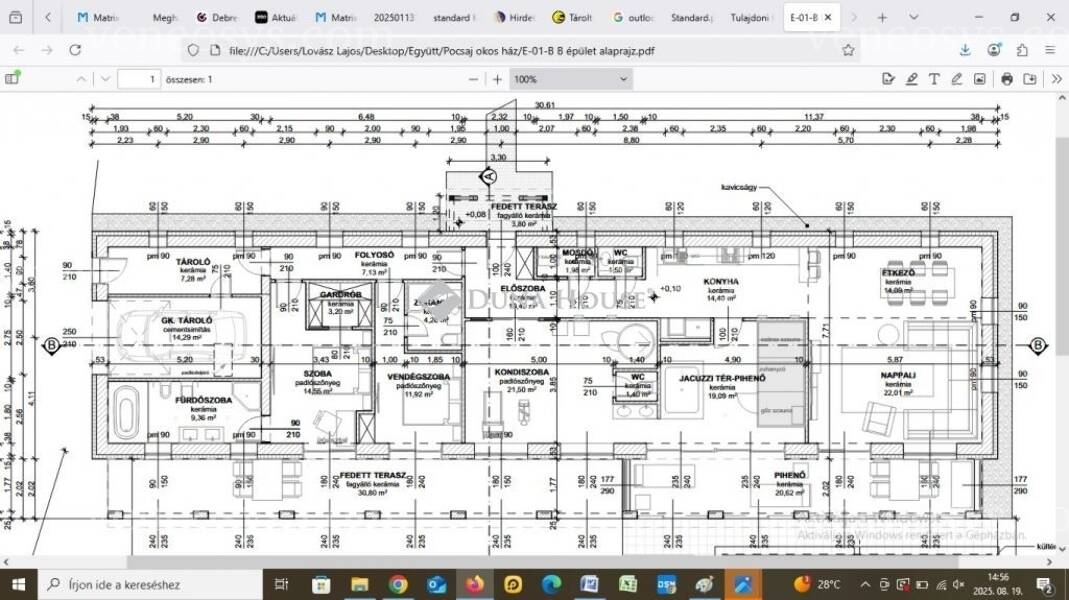Viewport: 1069px width, 600px height.
Task: Save the PDF with the save icon
Action: pyautogui.click(x=1029, y=79)
